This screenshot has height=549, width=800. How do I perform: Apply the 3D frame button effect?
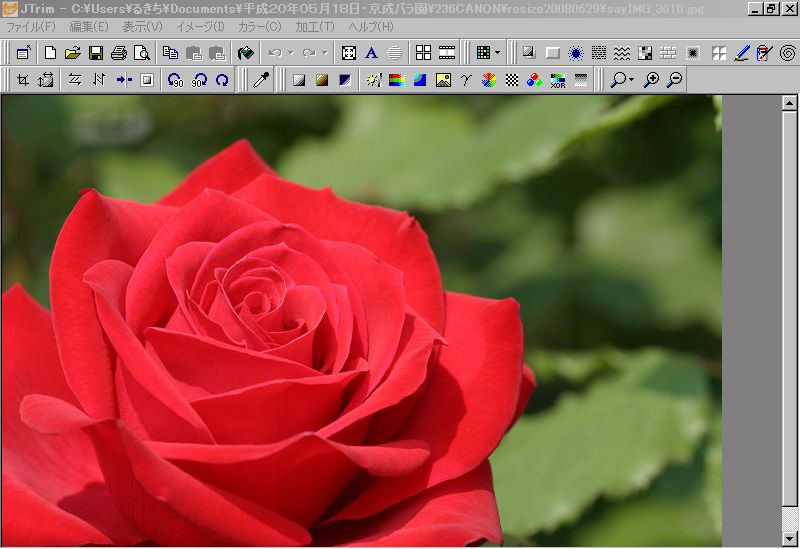point(553,53)
